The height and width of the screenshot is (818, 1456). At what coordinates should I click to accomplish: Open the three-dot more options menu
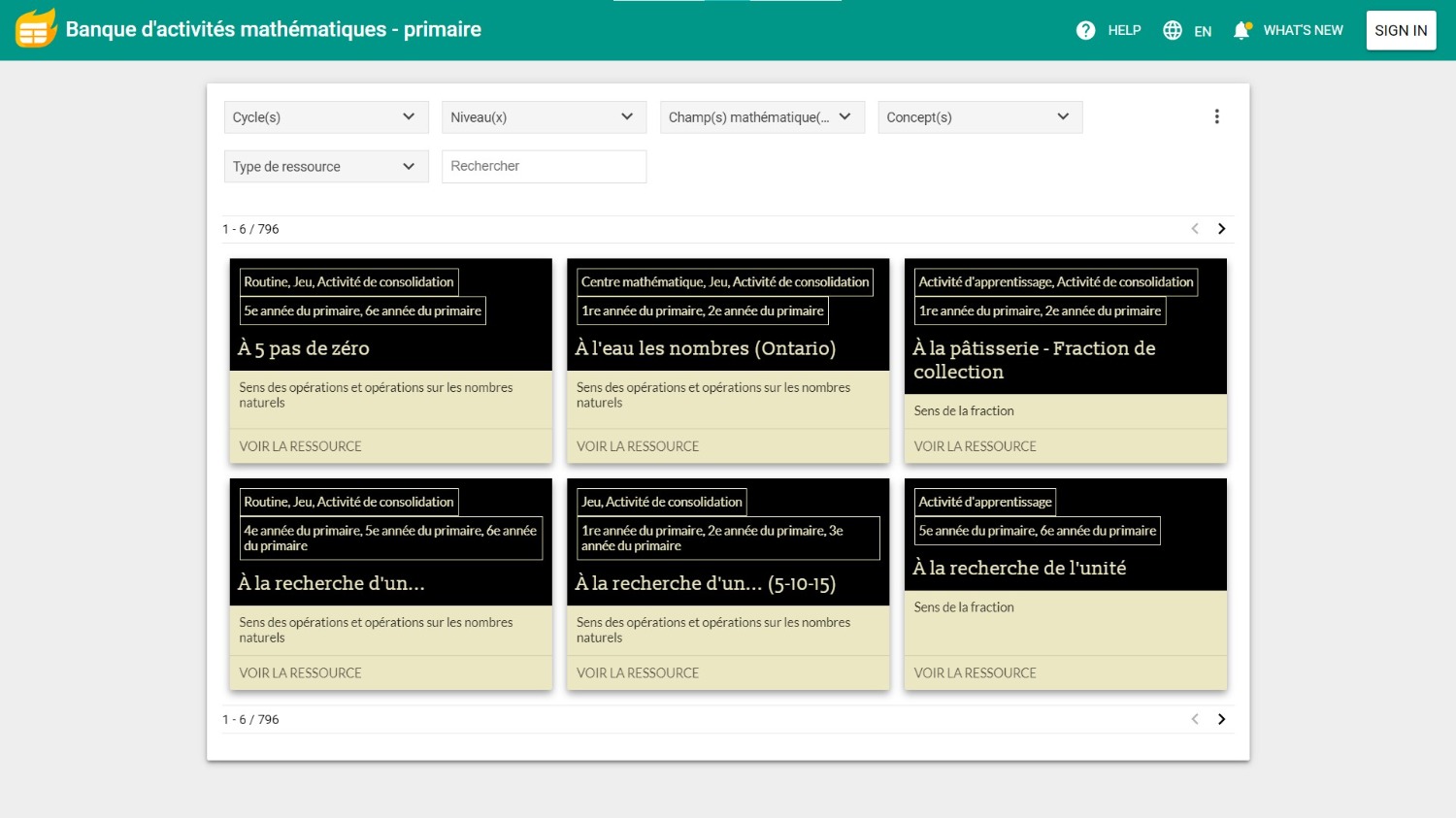coord(1216,116)
